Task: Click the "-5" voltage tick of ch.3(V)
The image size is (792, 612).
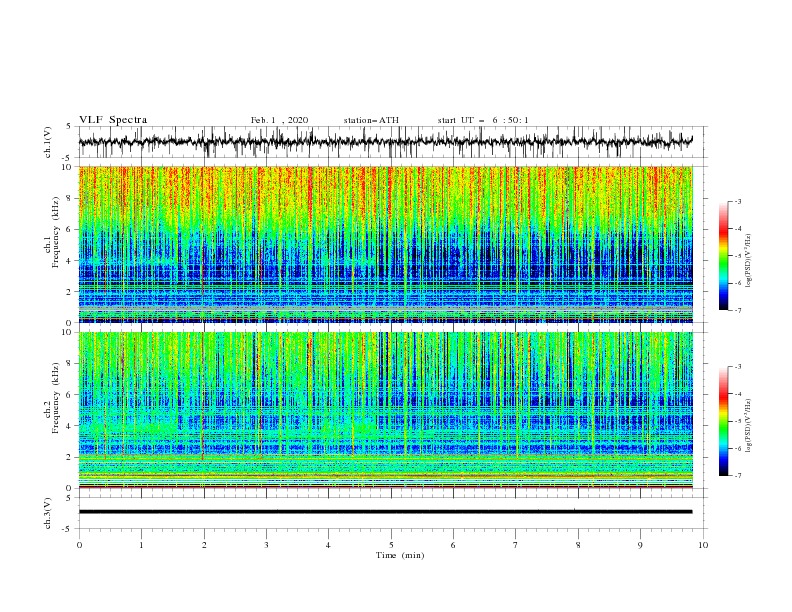Action: click(x=68, y=529)
